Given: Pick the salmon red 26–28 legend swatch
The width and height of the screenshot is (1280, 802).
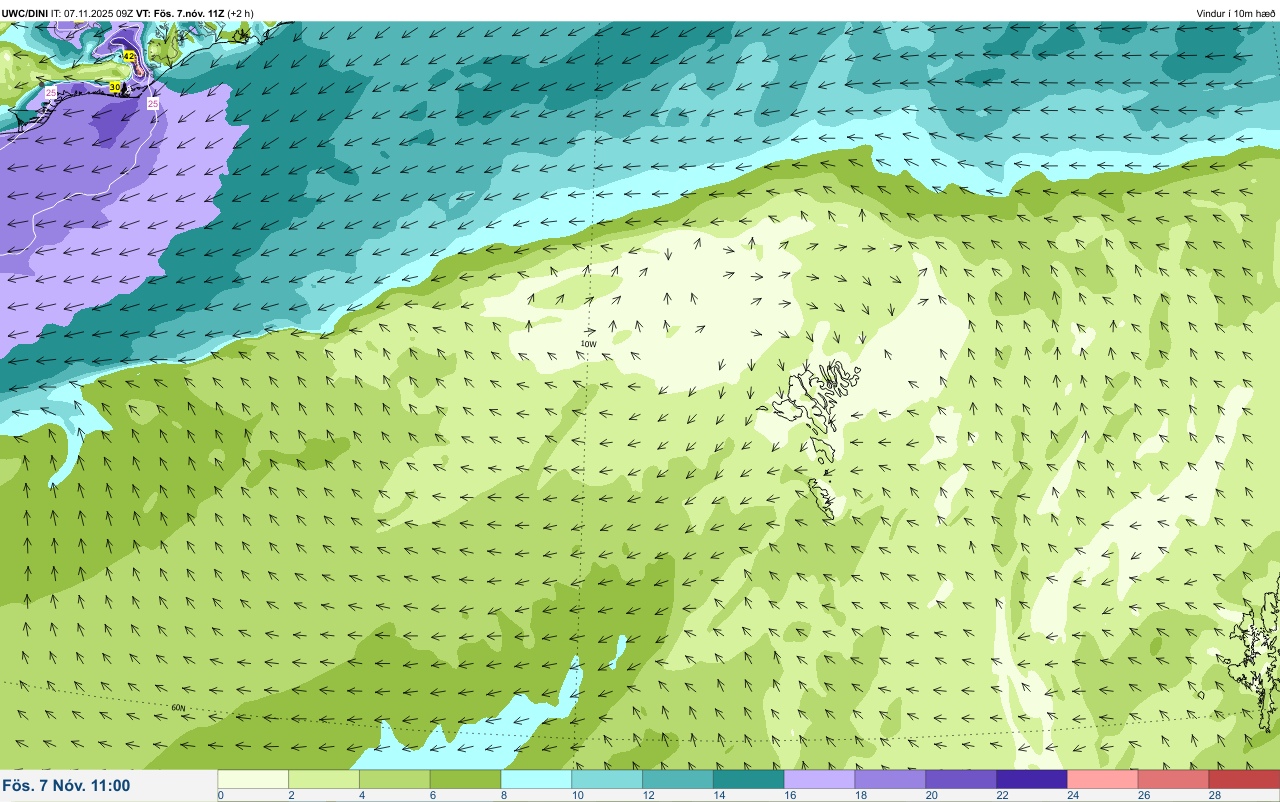Looking at the screenshot, I should (1174, 779).
